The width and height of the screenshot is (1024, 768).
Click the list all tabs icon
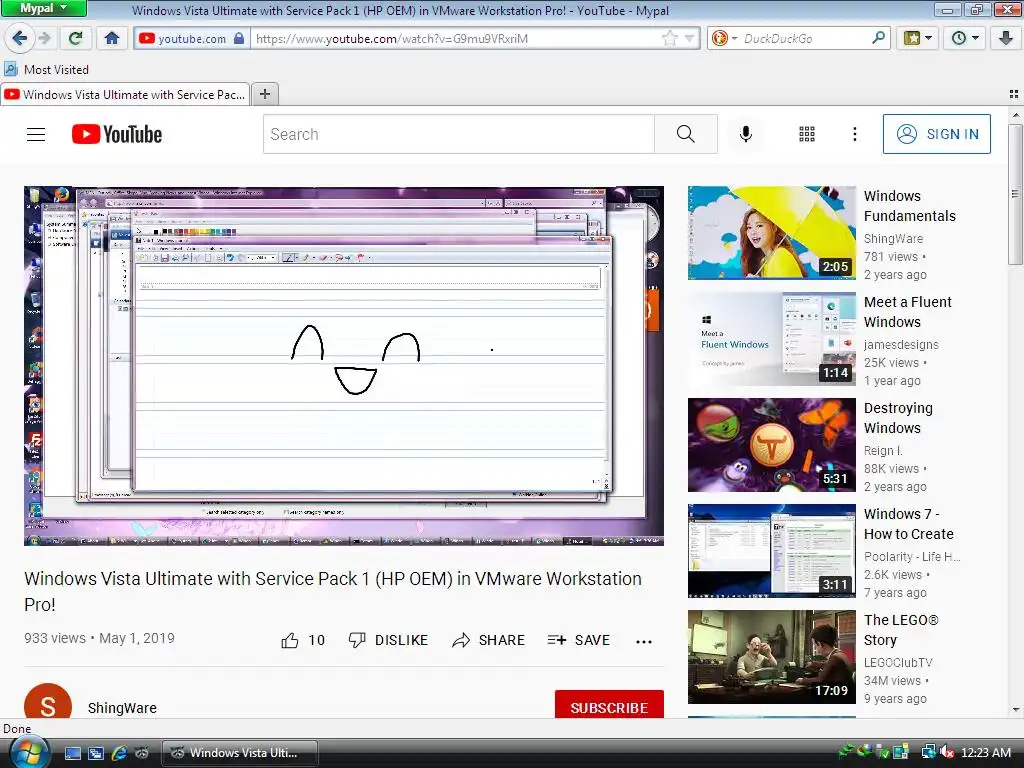pos(1014,94)
